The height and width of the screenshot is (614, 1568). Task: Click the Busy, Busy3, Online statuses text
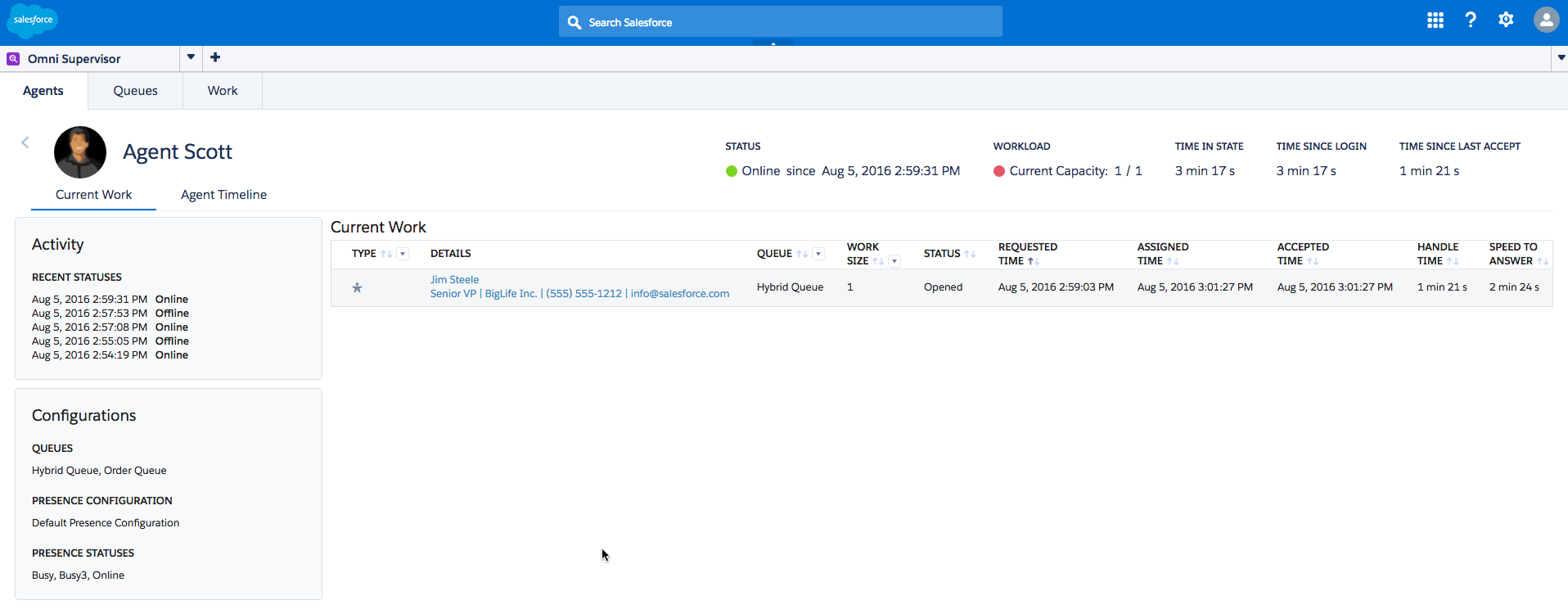click(78, 576)
